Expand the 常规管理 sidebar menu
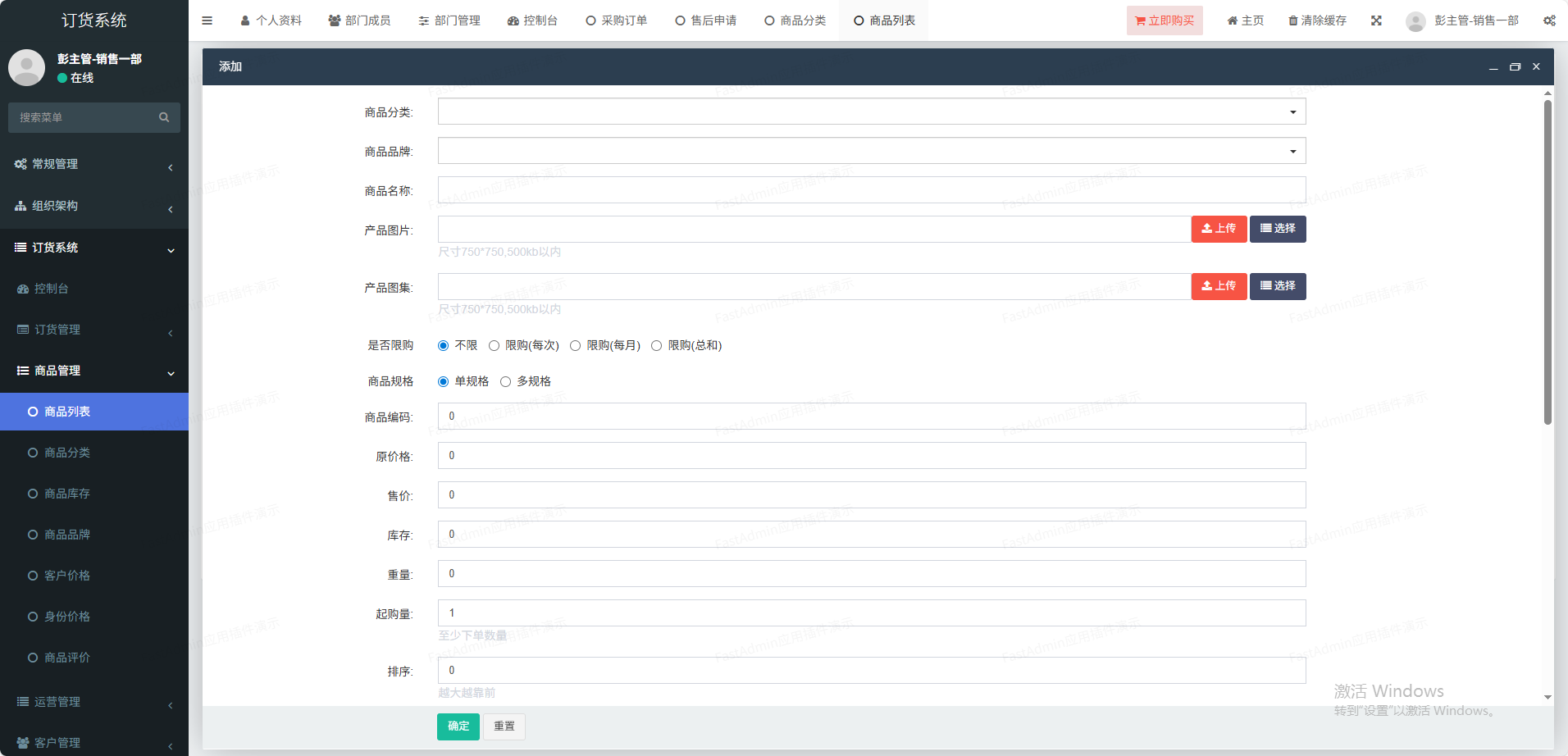Viewport: 1568px width, 756px height. click(x=93, y=164)
